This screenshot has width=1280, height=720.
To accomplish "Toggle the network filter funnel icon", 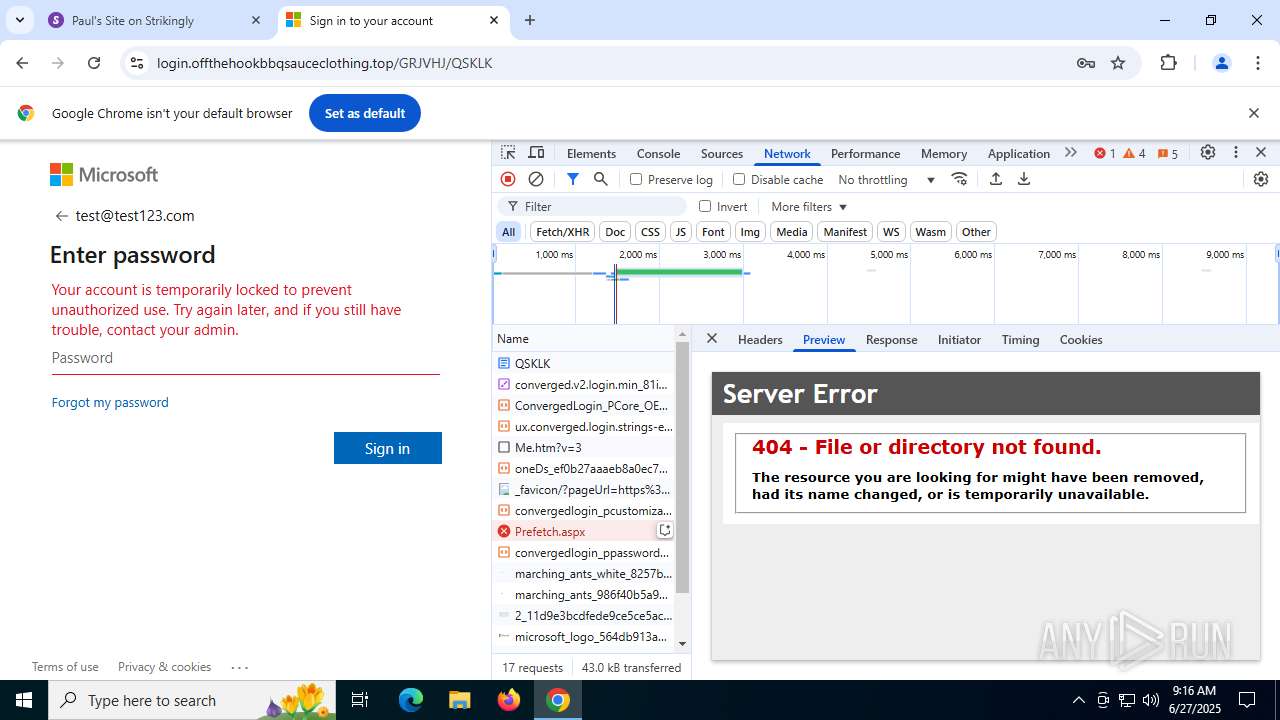I will click(572, 179).
